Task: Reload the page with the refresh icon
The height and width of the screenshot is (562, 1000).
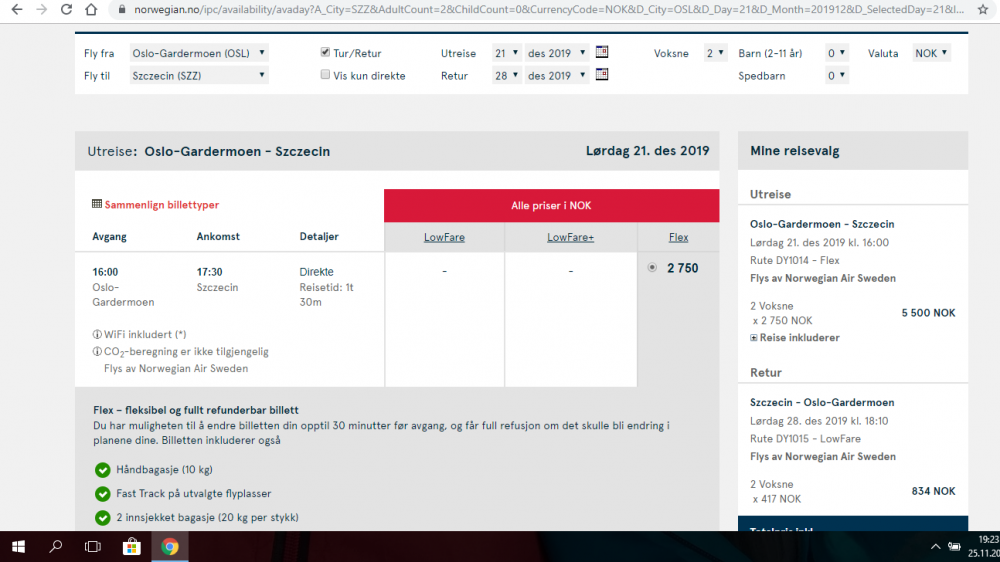Action: coord(66,10)
